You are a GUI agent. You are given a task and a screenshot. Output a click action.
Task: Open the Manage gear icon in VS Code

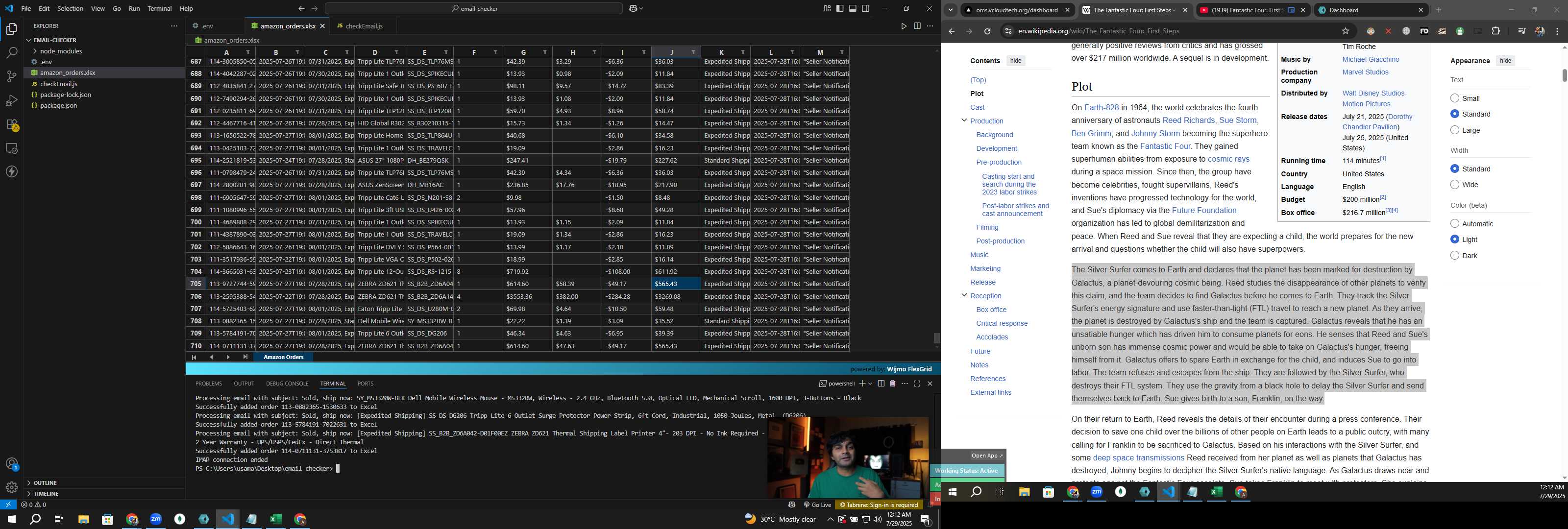12,487
